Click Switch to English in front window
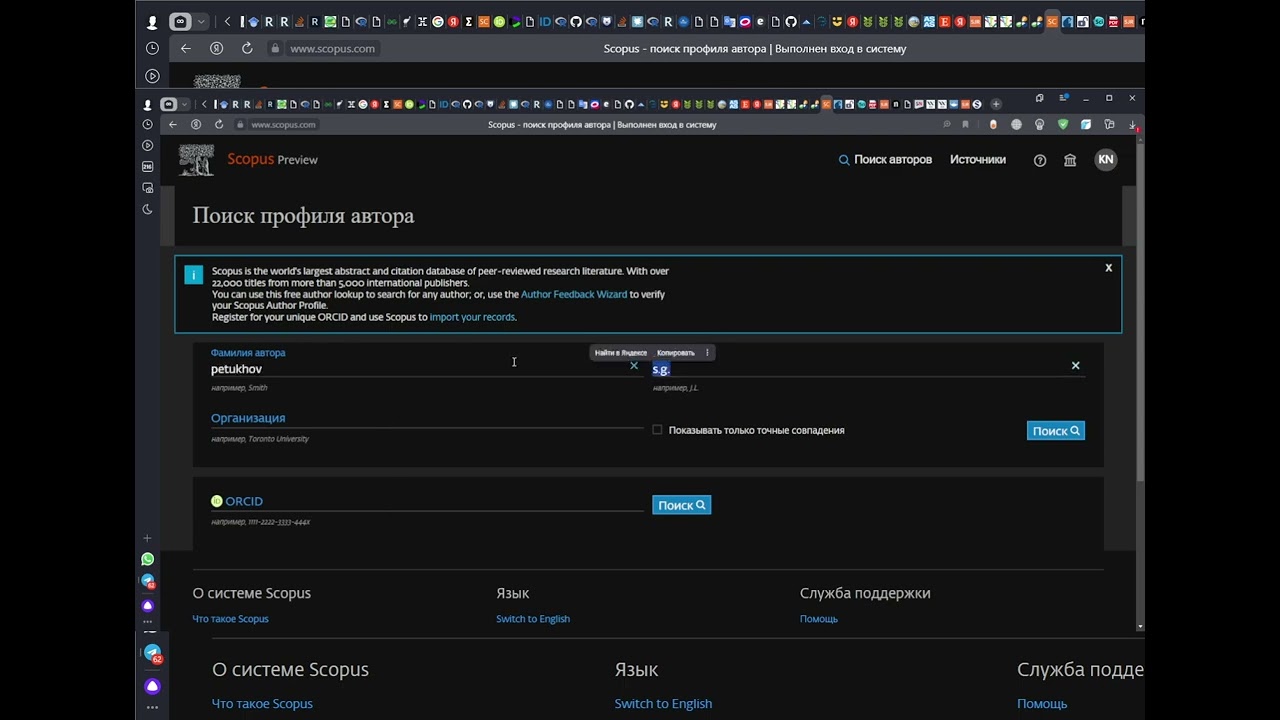Viewport: 1280px width, 720px height. click(x=533, y=619)
